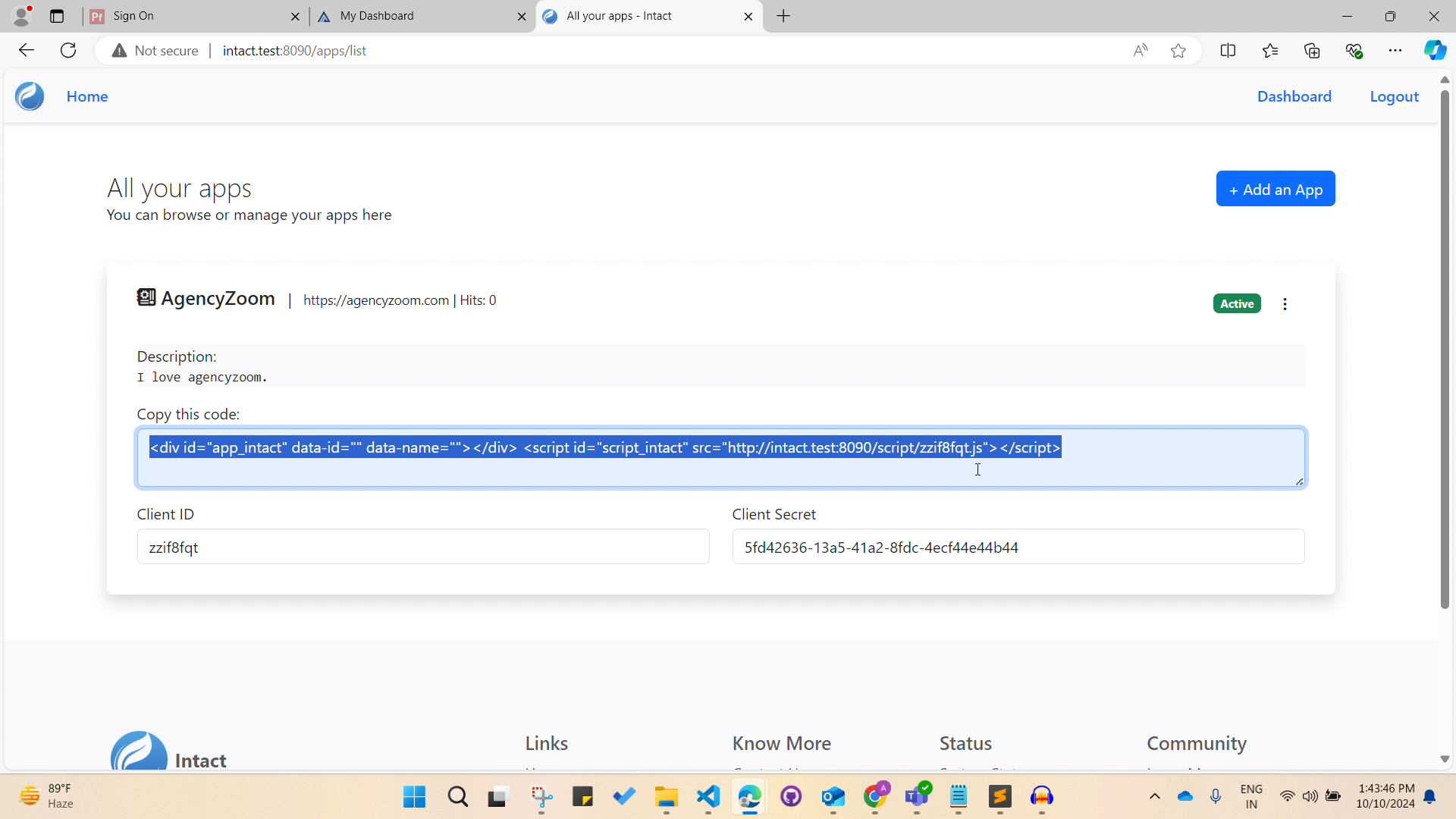Click the address bar URL intact.test:8090/apps/list
The image size is (1456, 819).
coord(295,51)
